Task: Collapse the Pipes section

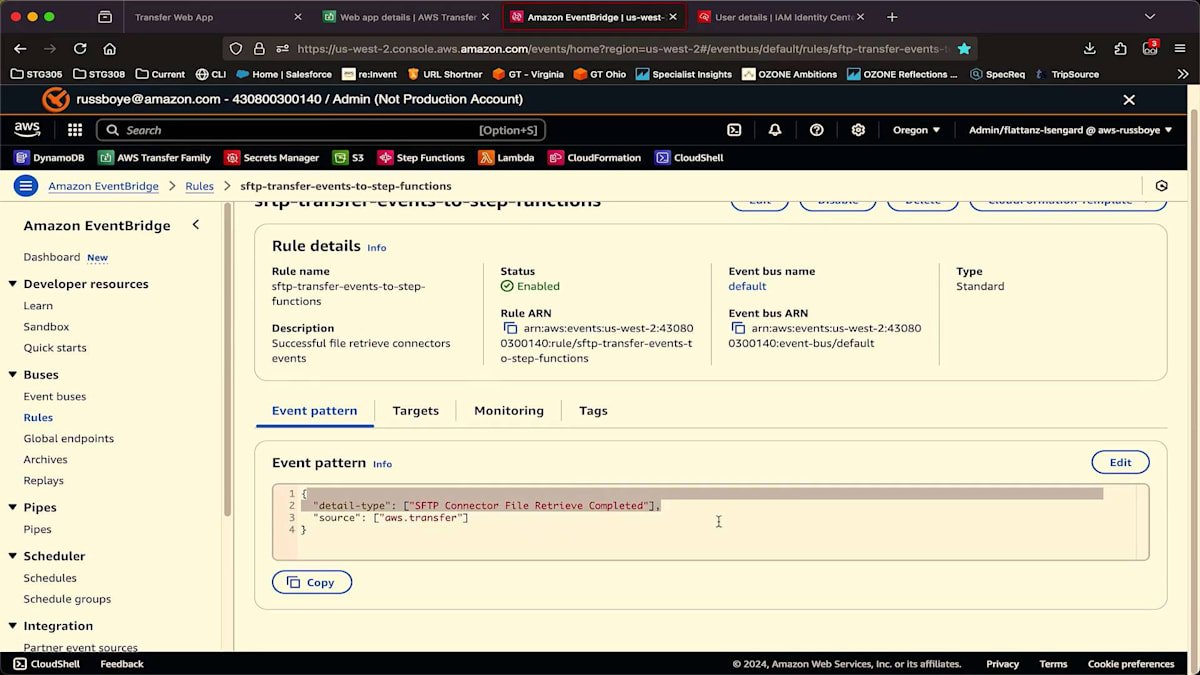Action: 13,508
